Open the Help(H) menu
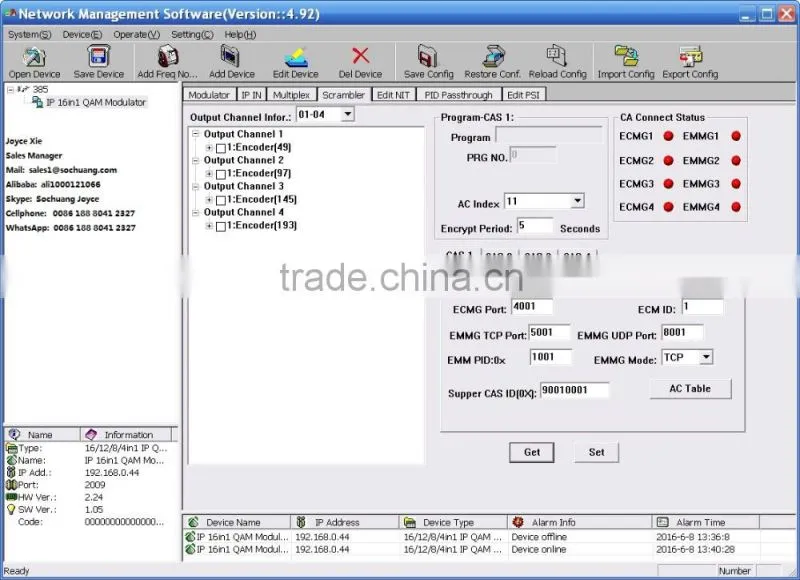Viewport: 800px width, 580px height. point(240,35)
